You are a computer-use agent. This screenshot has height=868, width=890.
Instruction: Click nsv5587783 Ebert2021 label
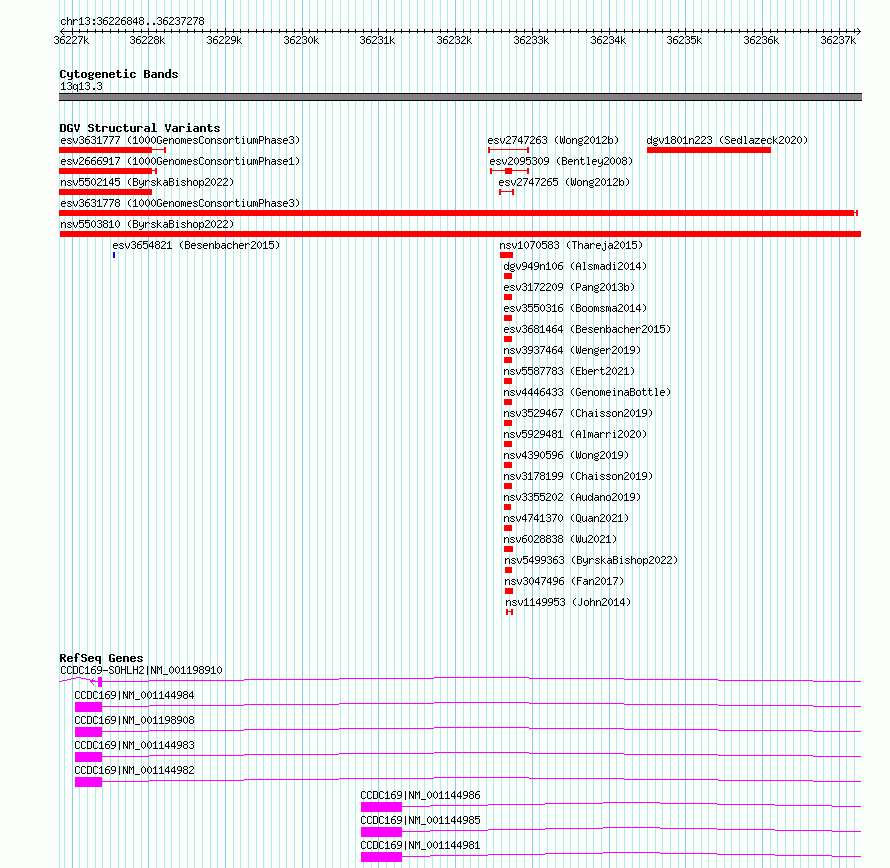pyautogui.click(x=569, y=371)
